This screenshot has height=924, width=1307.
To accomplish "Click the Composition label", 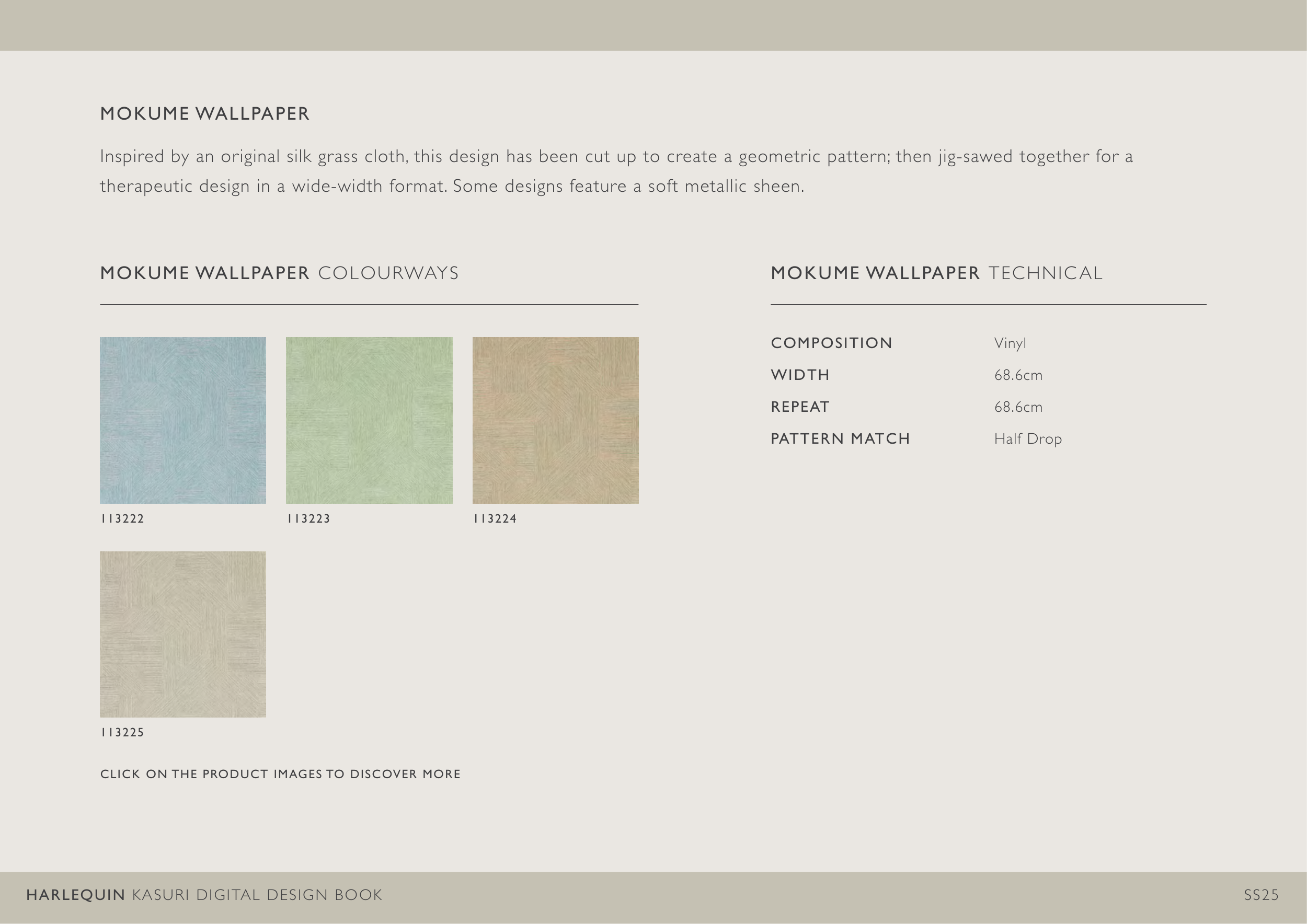I will pos(831,343).
